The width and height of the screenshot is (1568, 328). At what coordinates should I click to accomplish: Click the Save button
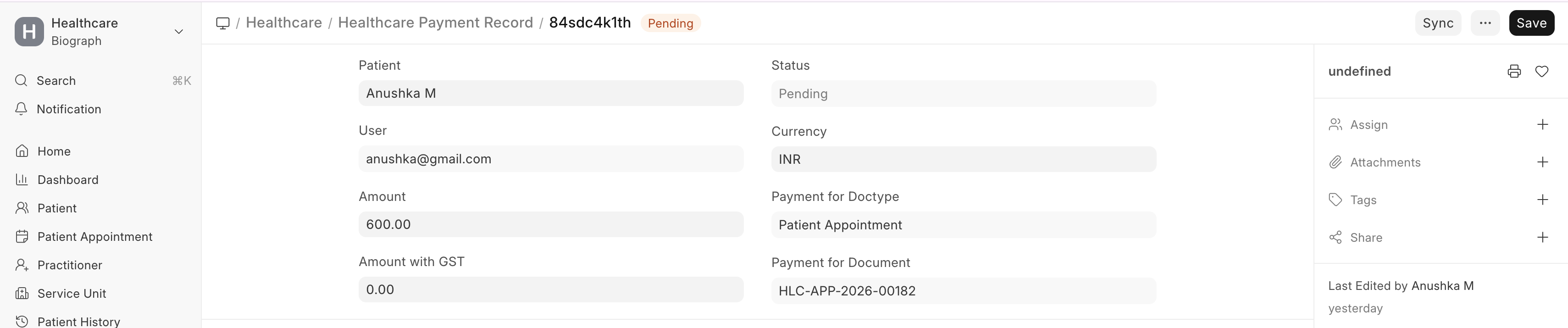click(x=1531, y=23)
